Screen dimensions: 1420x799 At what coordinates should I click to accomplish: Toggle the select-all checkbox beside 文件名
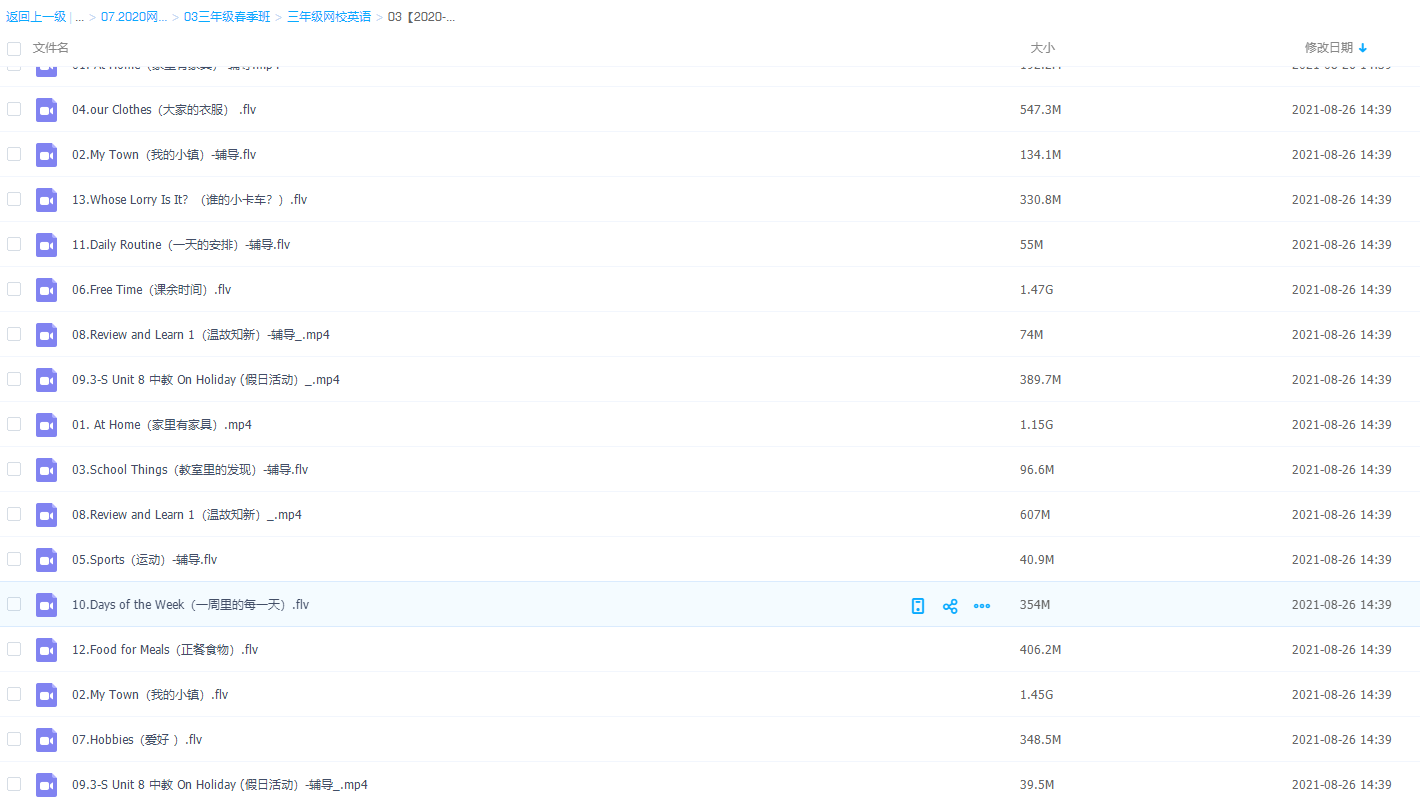click(14, 48)
